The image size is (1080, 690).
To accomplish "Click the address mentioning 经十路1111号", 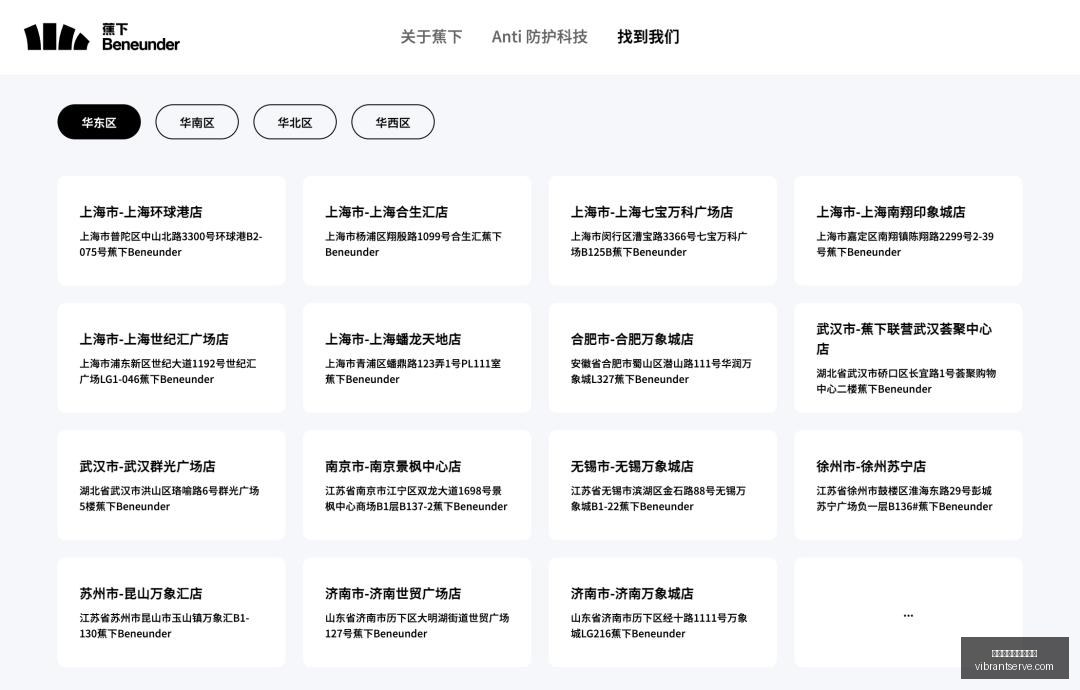I will 659,626.
